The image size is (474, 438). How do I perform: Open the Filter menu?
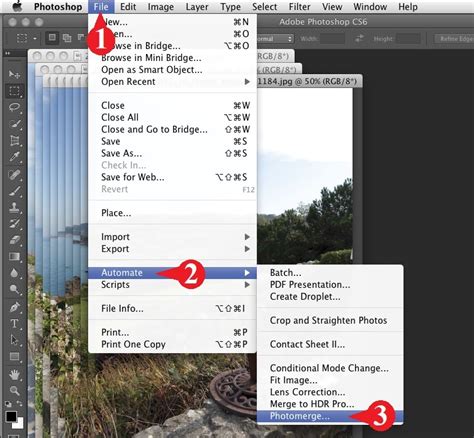tap(299, 7)
